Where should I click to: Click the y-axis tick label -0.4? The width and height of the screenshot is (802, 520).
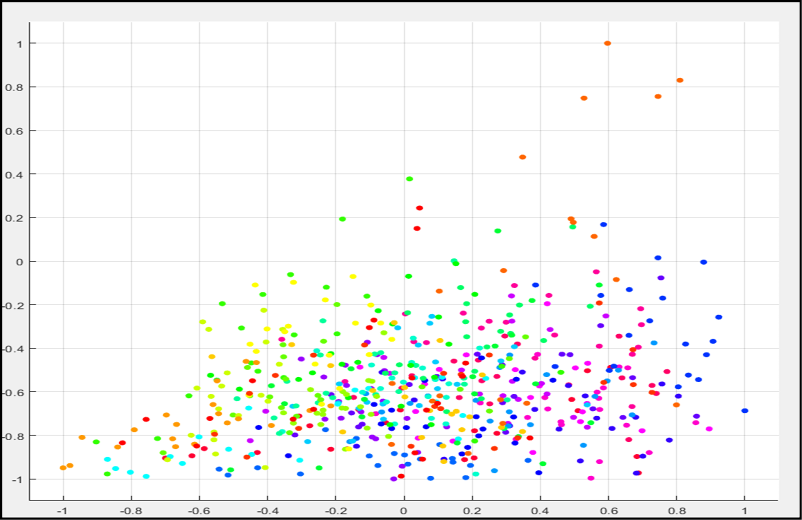14,349
